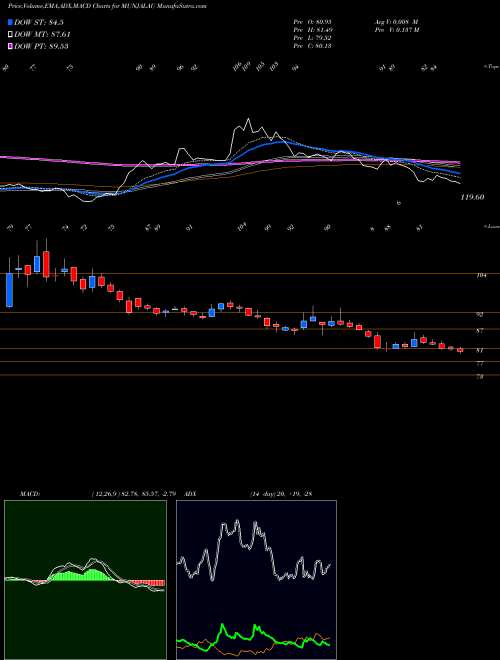Click the Avg V: 0.008 M volume text
The image size is (500, 660).
[x=396, y=22]
